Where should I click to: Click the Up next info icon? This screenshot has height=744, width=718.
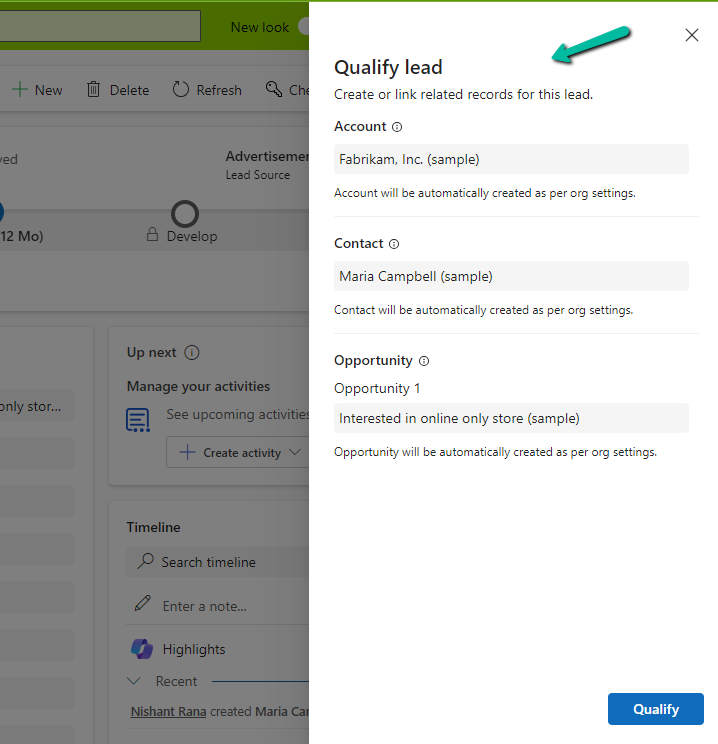pos(192,353)
